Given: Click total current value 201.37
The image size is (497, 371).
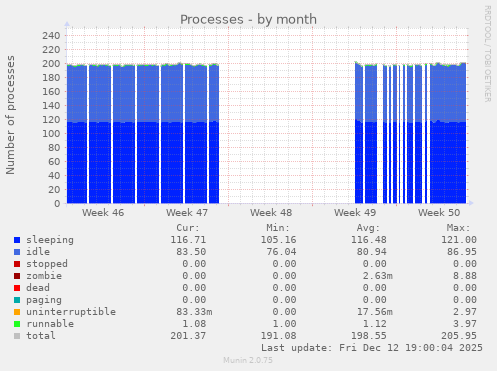Looking at the screenshot, I should coord(188,336).
